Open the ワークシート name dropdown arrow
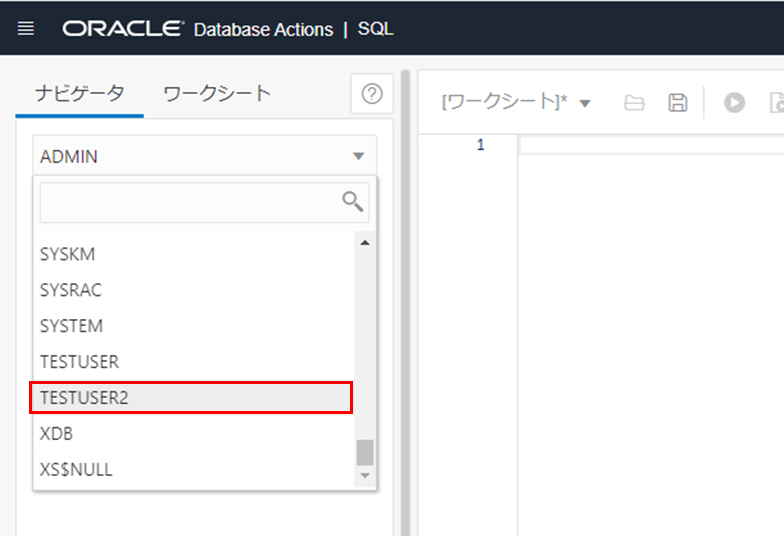The image size is (784, 536). 585,103
